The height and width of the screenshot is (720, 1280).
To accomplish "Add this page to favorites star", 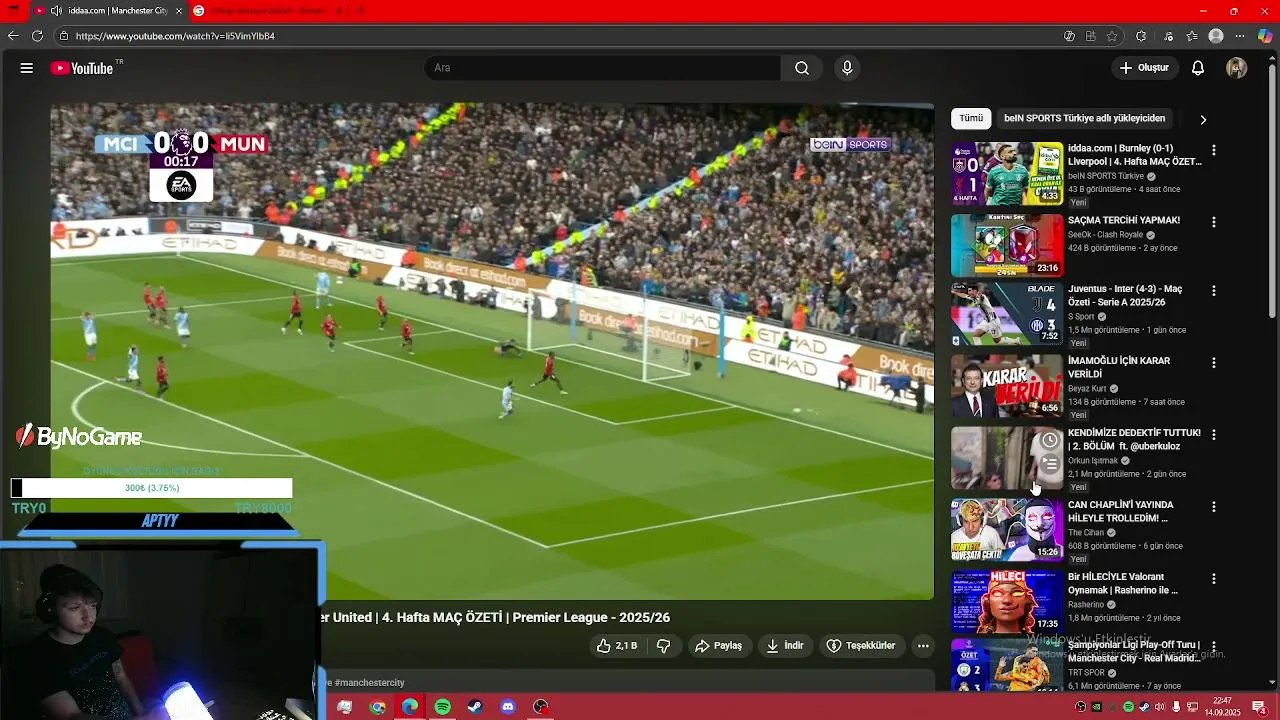I will (x=1112, y=36).
